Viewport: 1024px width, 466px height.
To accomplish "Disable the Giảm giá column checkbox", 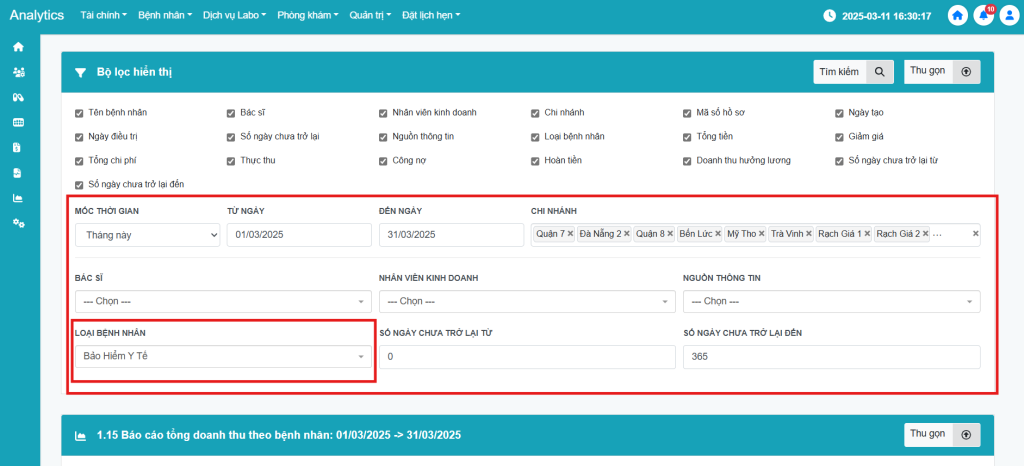I will click(x=840, y=137).
